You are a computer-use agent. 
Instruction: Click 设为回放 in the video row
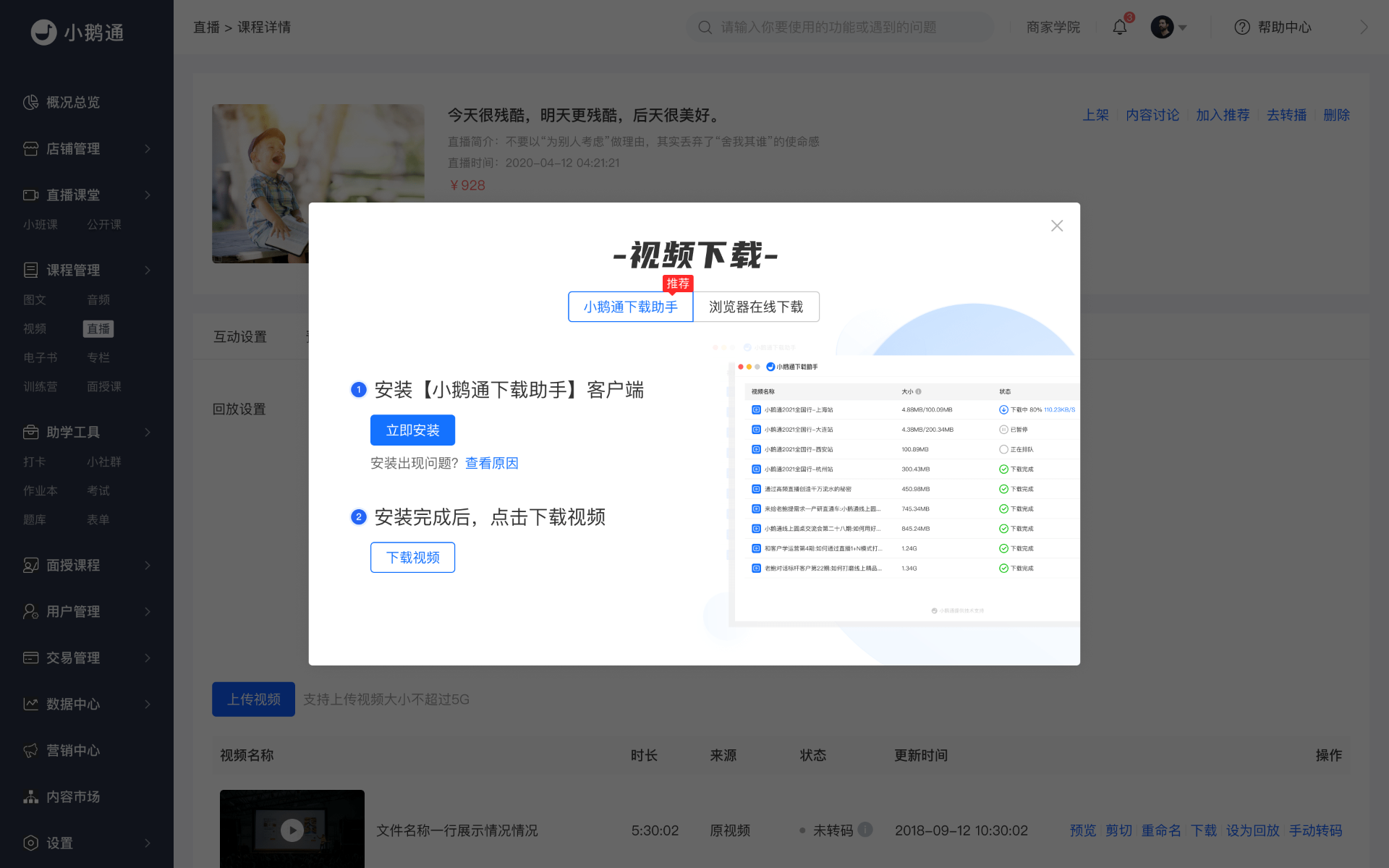(1253, 830)
